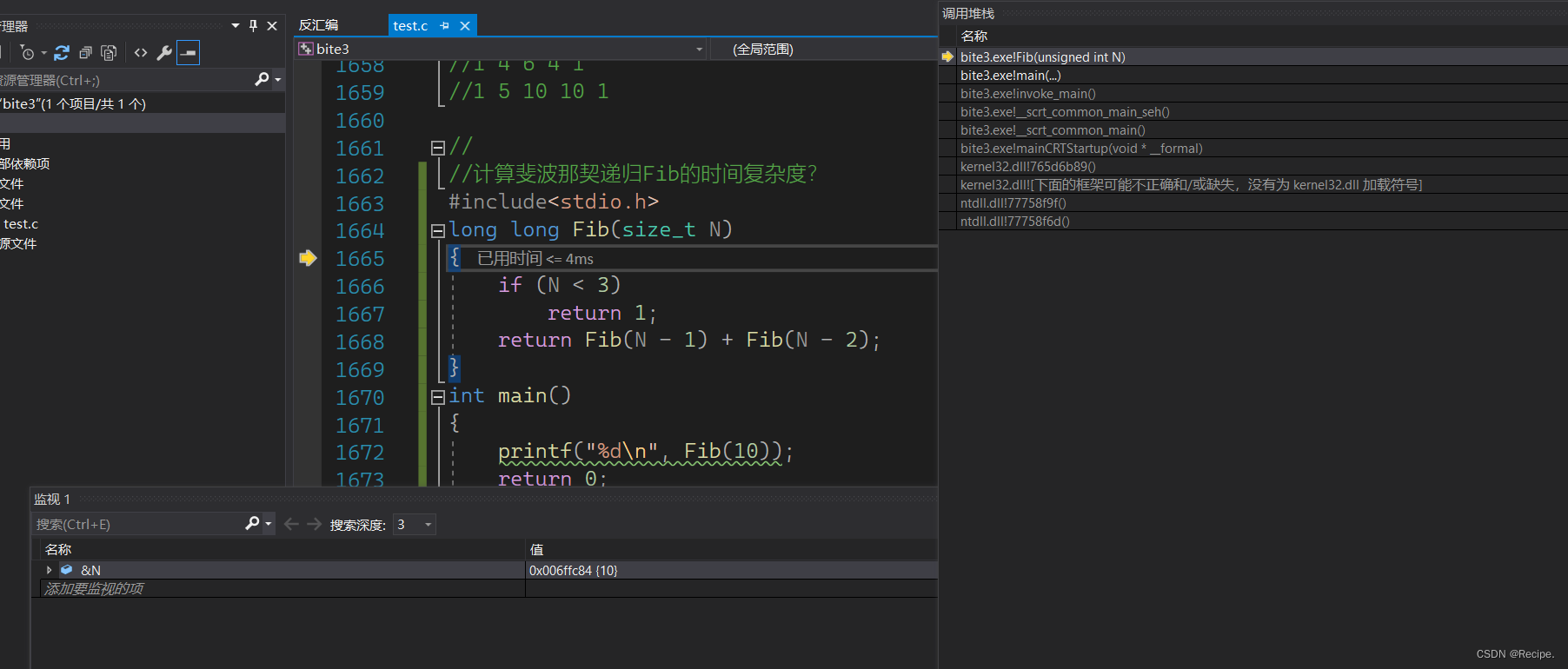The height and width of the screenshot is (669, 1568).
Task: Click the 调用堆栈 panel title
Action: coord(968,14)
